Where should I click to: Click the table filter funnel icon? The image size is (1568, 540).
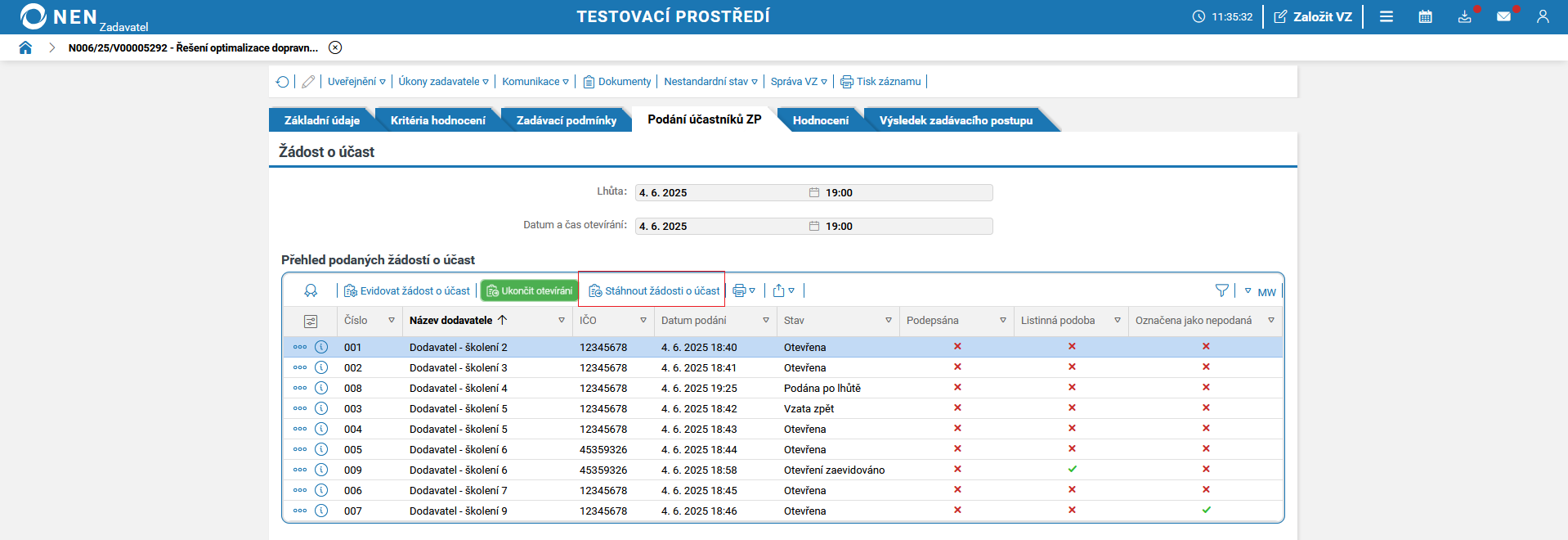pyautogui.click(x=1222, y=291)
